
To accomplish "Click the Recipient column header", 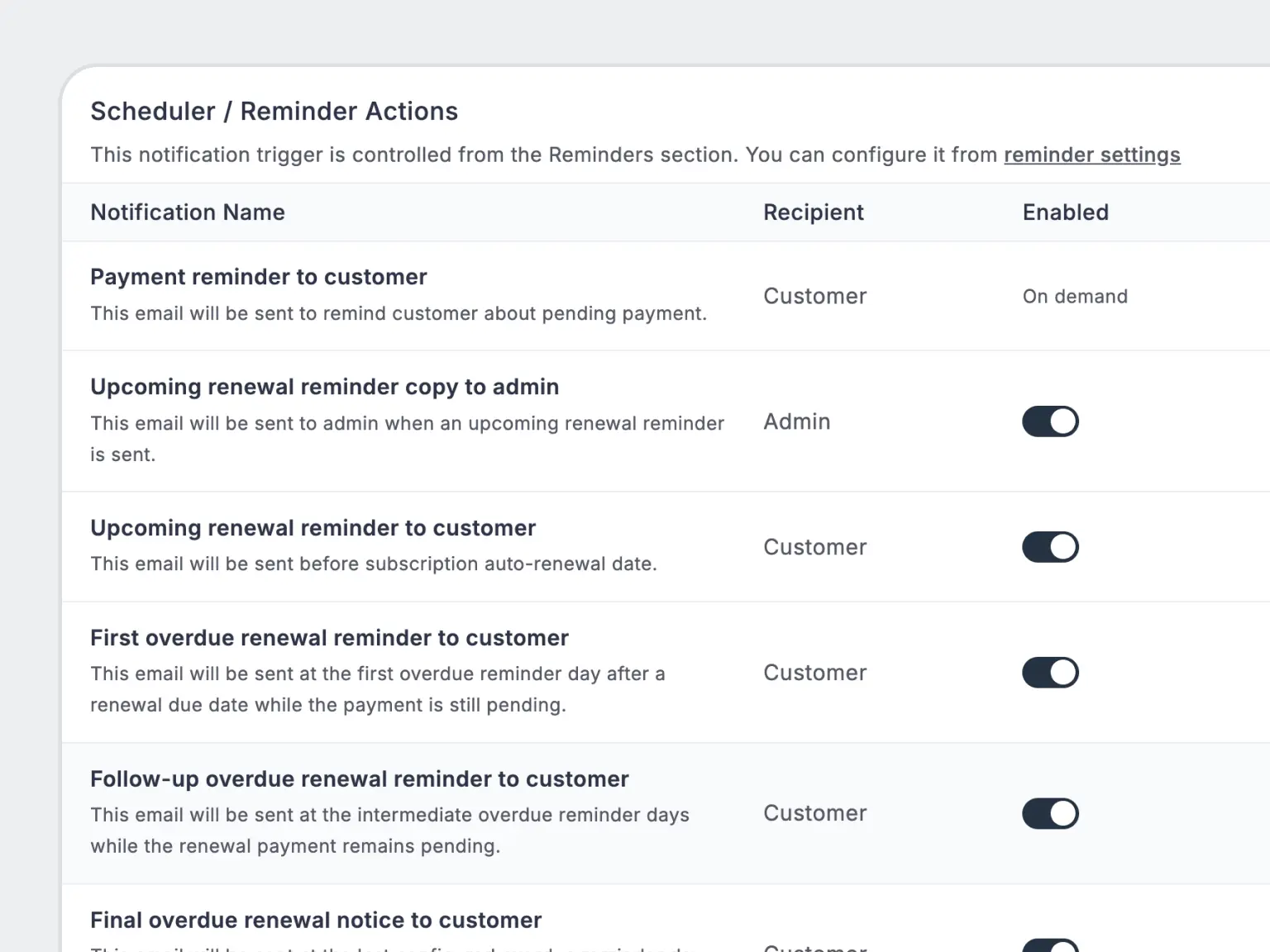I will [814, 212].
